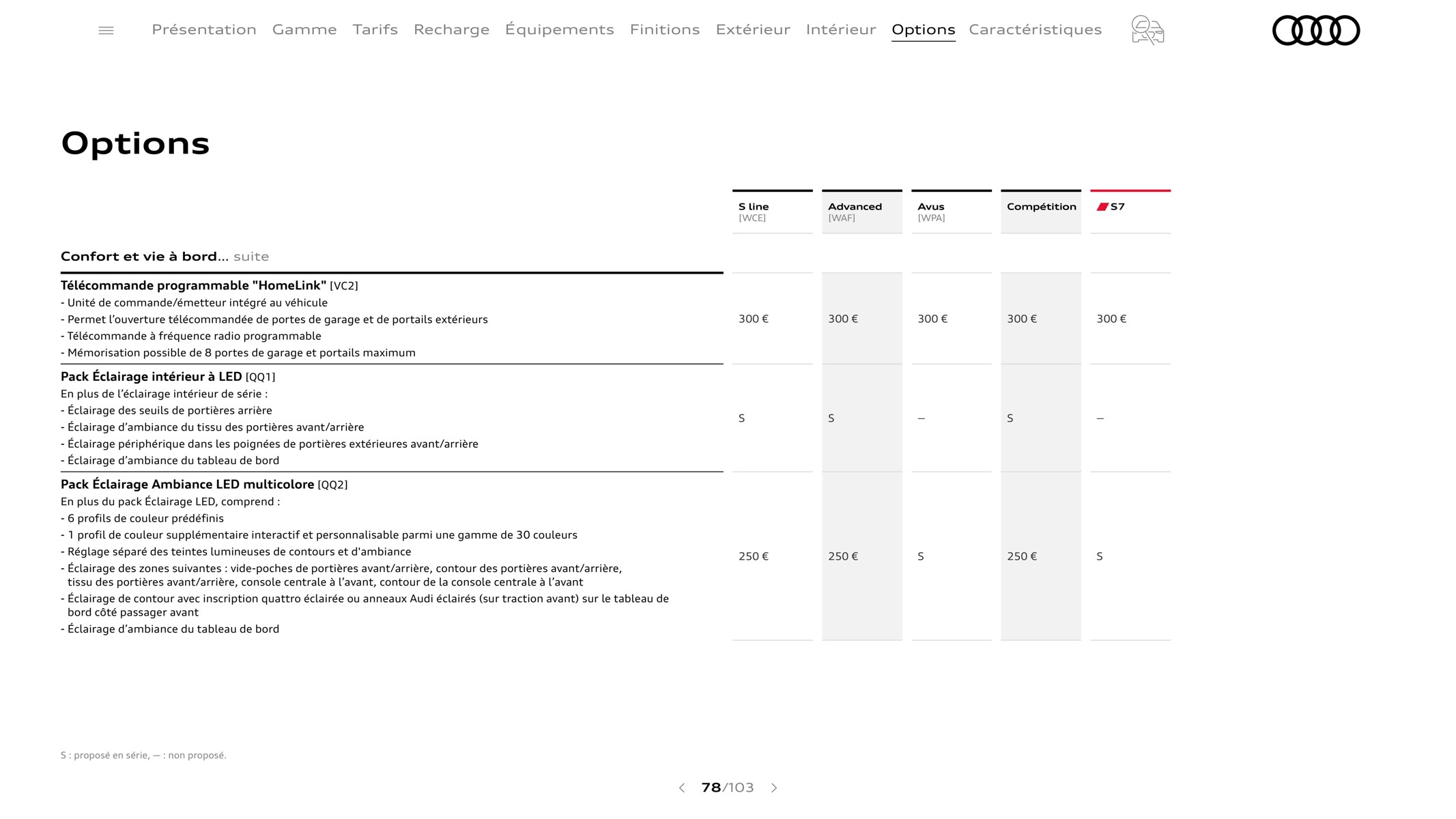Click QQ1 dash value under S7

1100,418
